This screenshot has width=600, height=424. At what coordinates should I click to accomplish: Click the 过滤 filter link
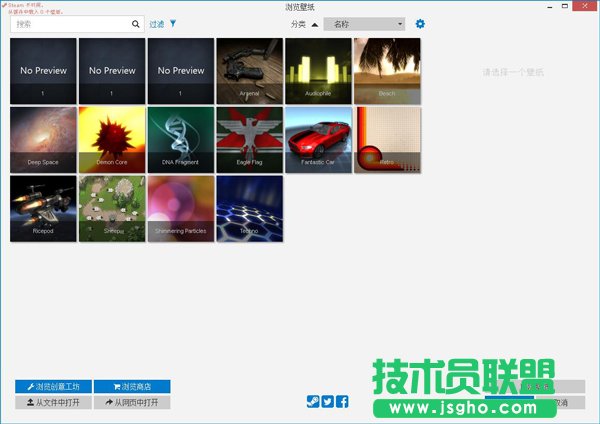[x=156, y=24]
